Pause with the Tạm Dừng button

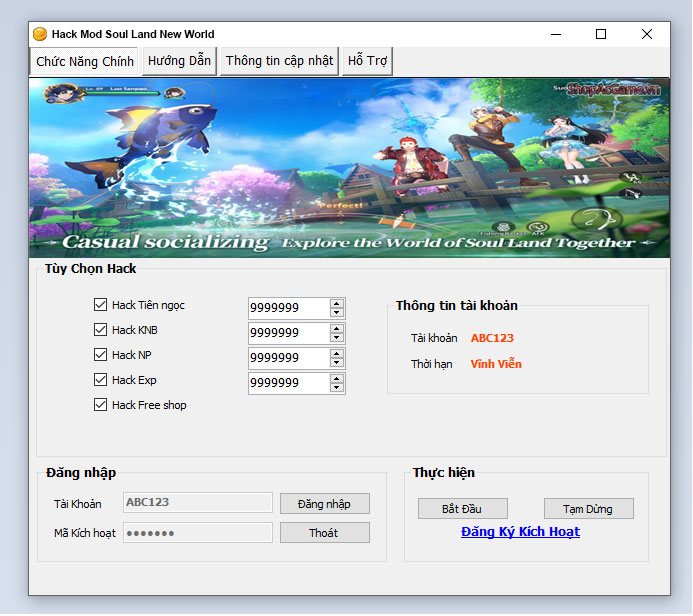click(x=588, y=509)
